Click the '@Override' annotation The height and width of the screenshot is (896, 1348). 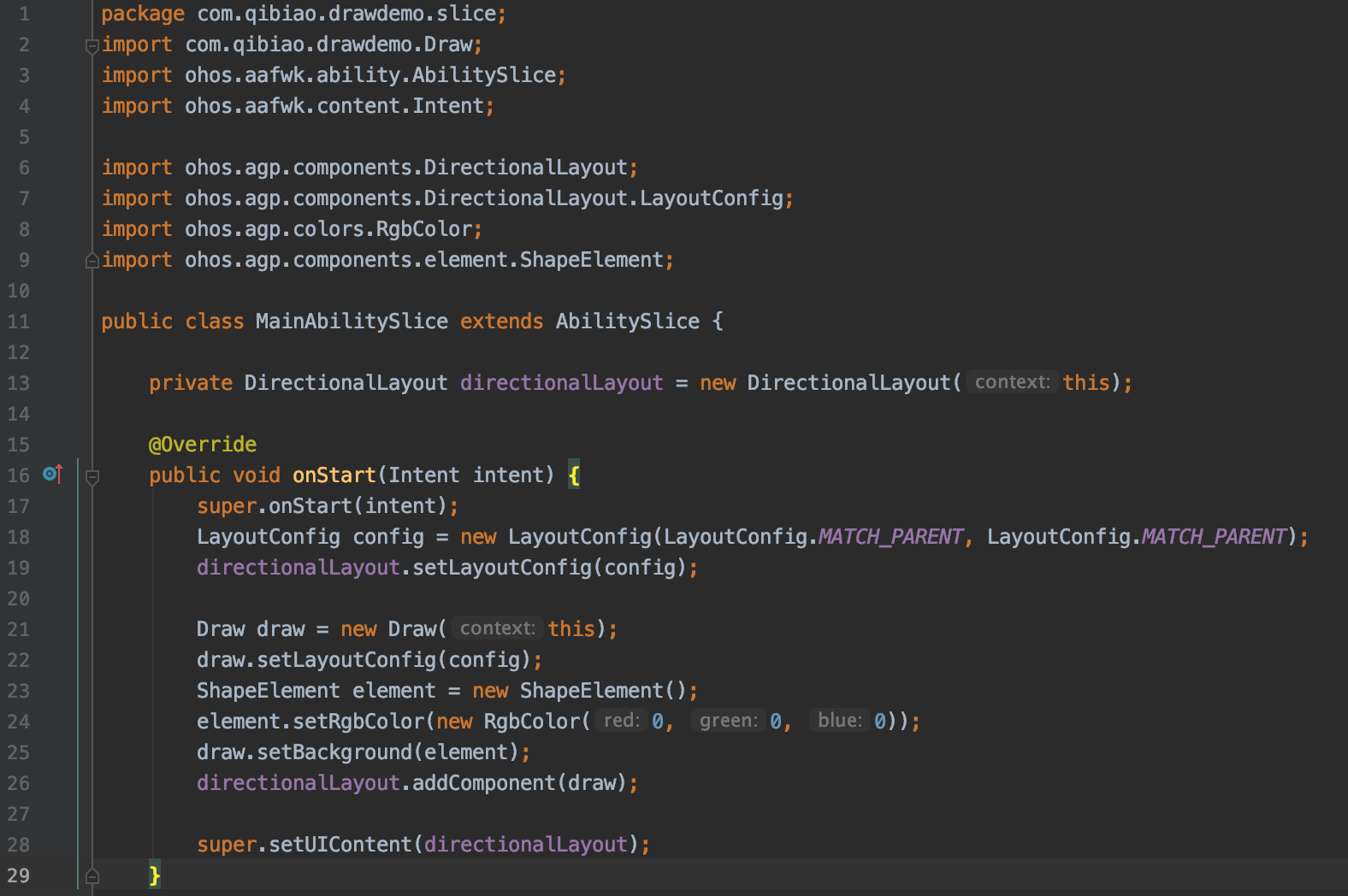(x=203, y=445)
